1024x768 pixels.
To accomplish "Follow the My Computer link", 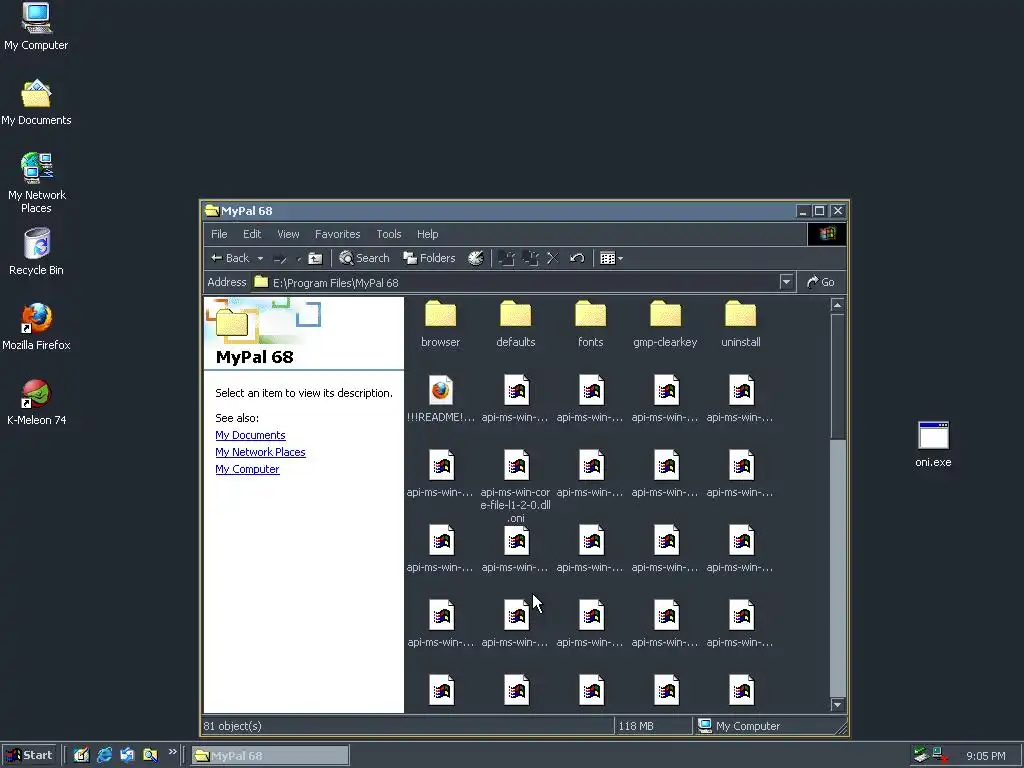I will [x=247, y=469].
